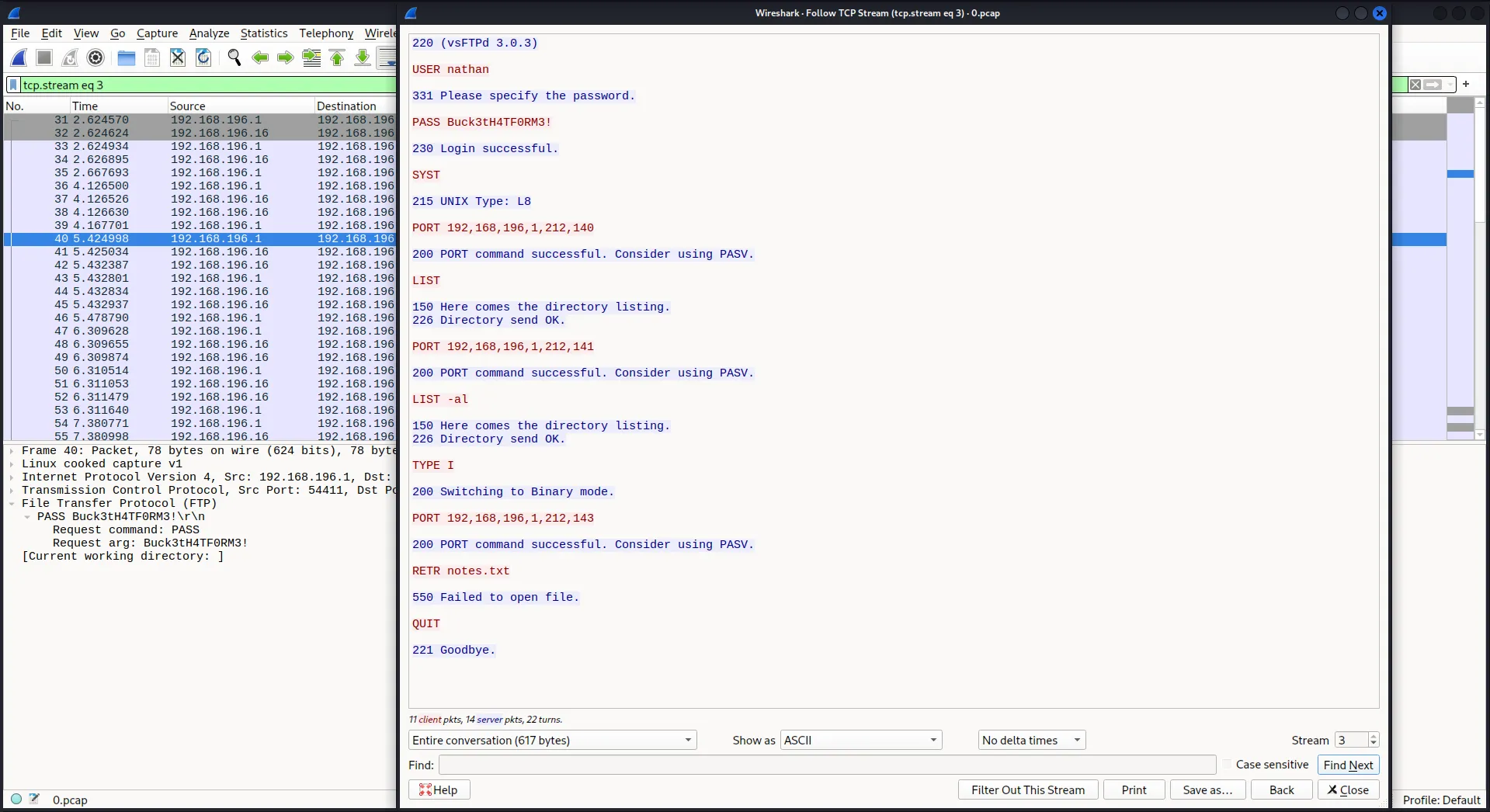Enable the Case sensitive checkbox

(x=1227, y=765)
